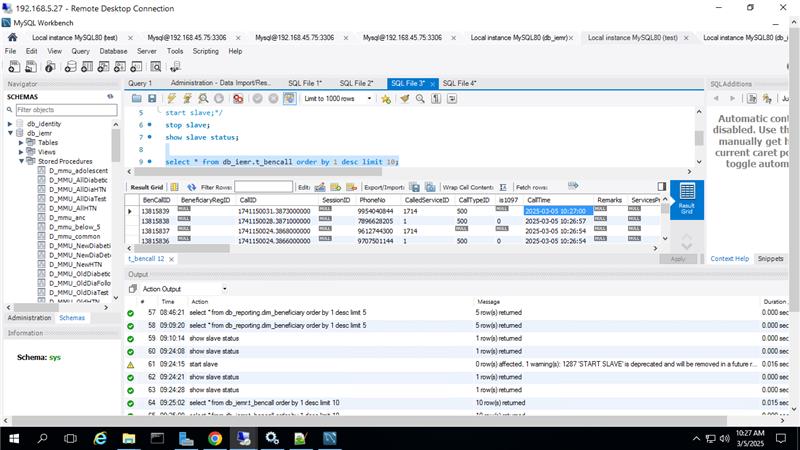Screen dimensions: 800x450
Task: Create a new SQL tab from main toolbar
Action: (x=14, y=67)
